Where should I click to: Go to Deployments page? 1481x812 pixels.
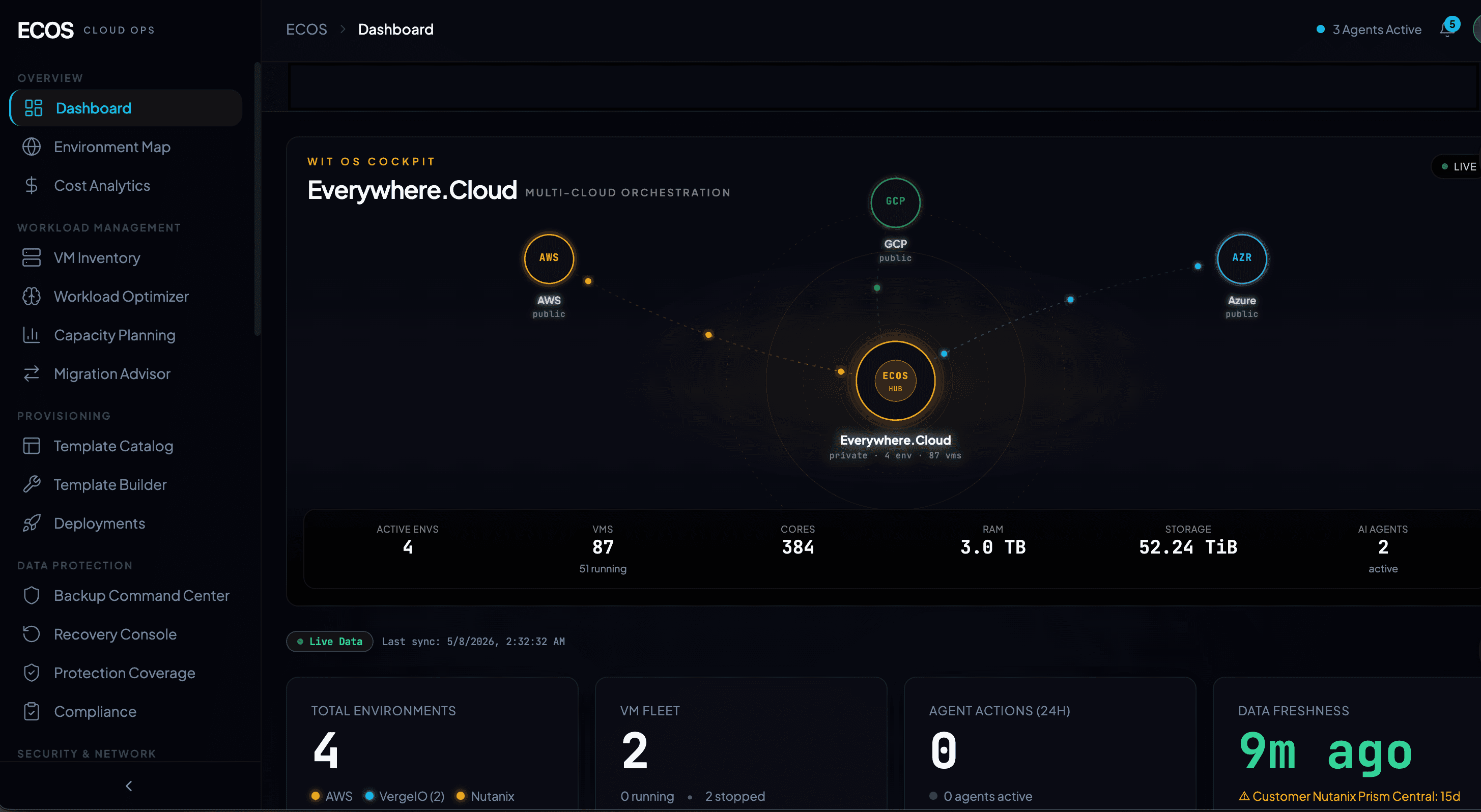125,523
